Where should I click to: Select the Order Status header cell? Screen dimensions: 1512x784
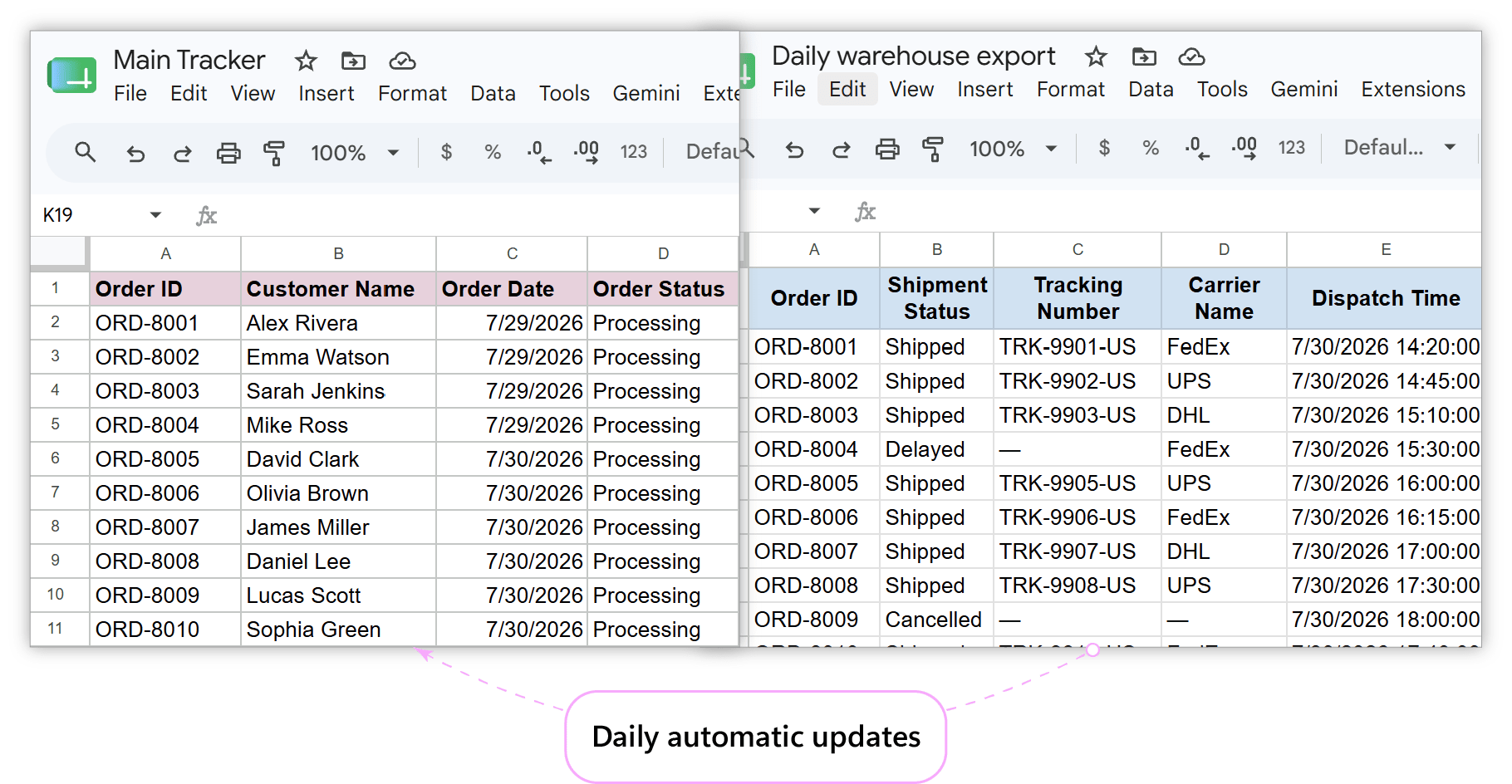pyautogui.click(x=662, y=289)
